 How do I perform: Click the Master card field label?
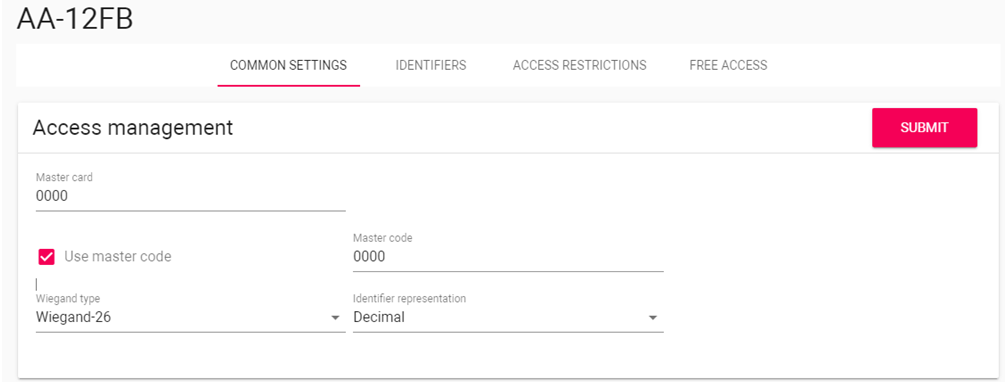[64, 178]
